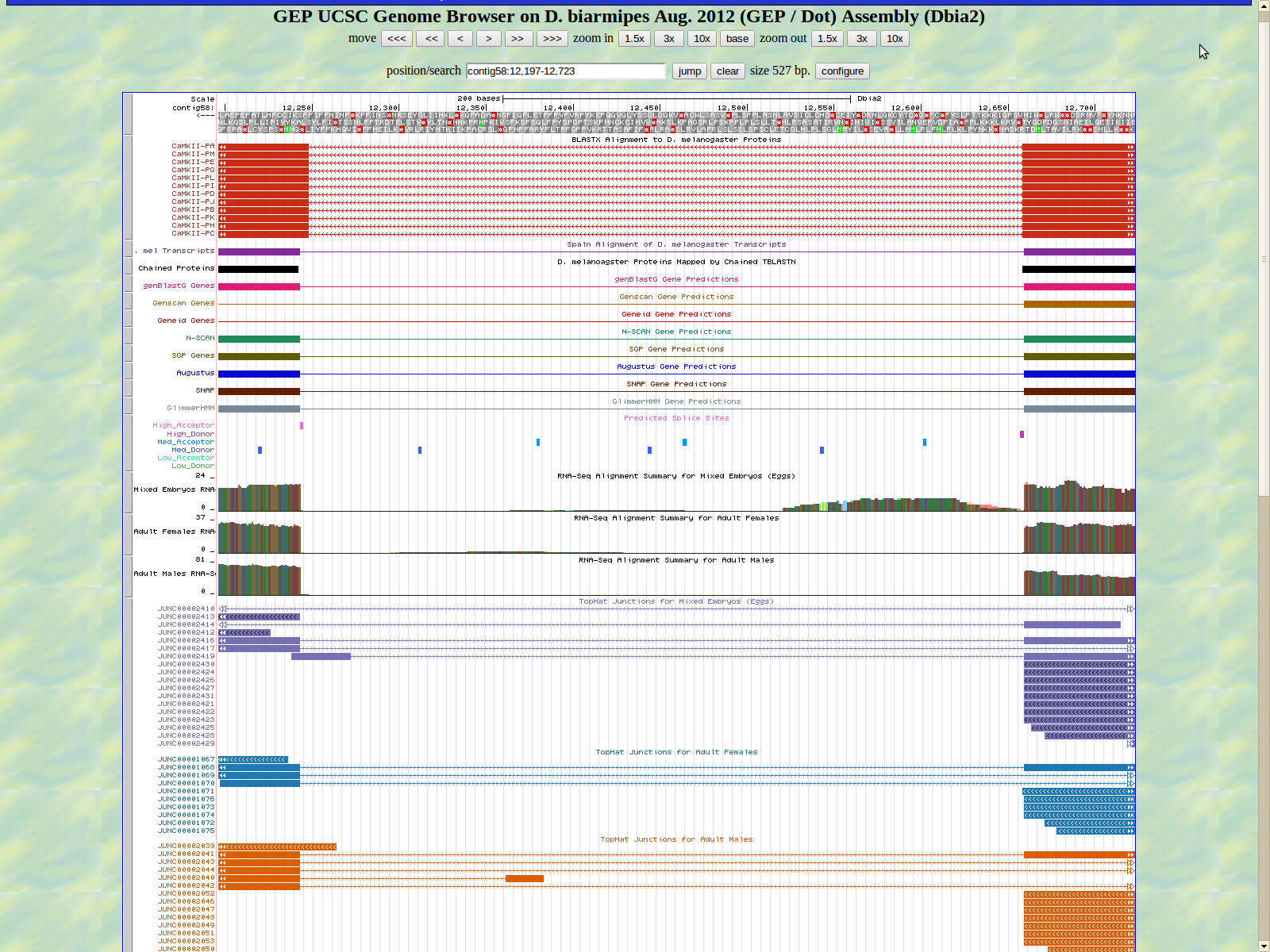Click the GlimmerHMM track label
The height and width of the screenshot is (952, 1270).
click(190, 408)
